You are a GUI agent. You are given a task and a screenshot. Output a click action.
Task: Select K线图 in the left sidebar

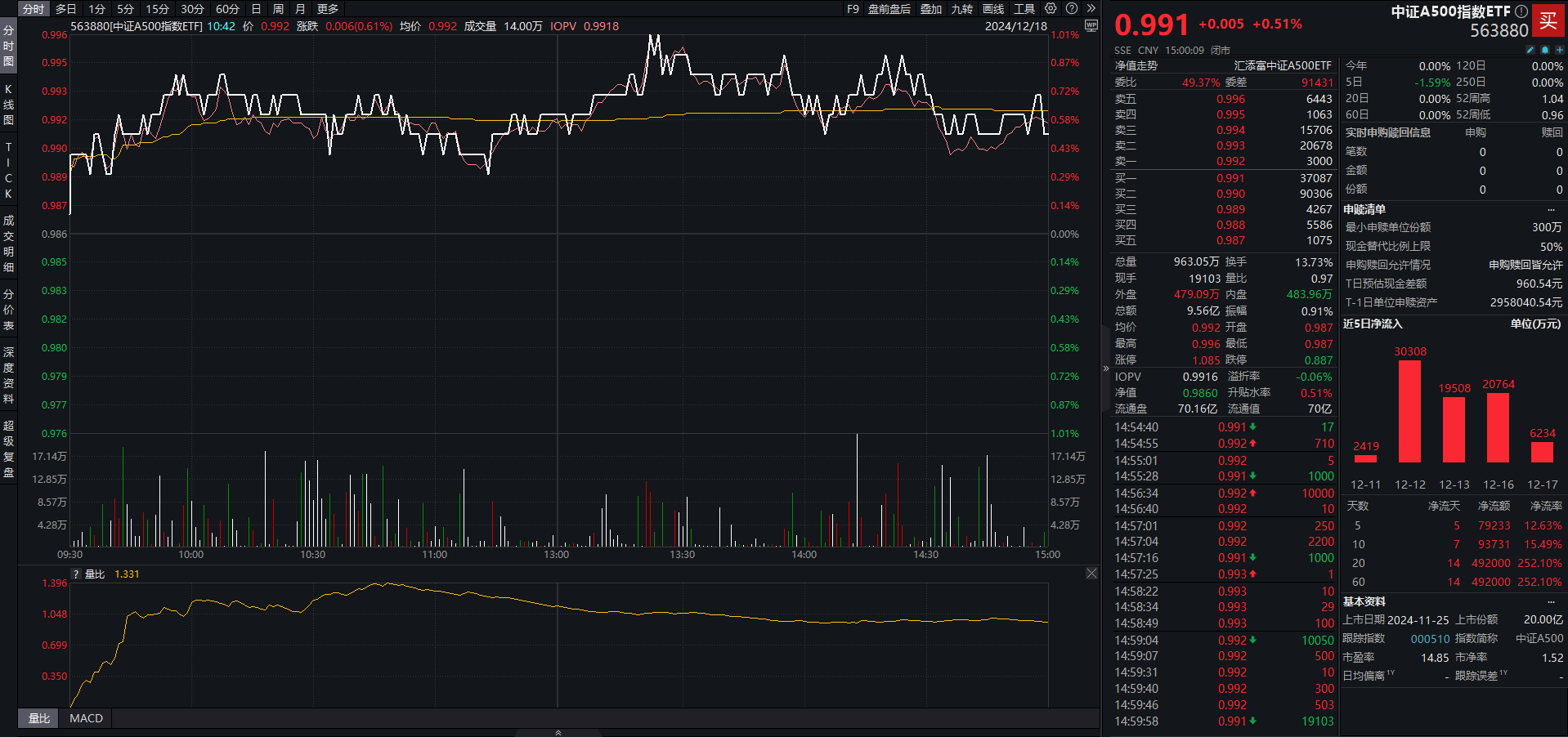[x=8, y=104]
